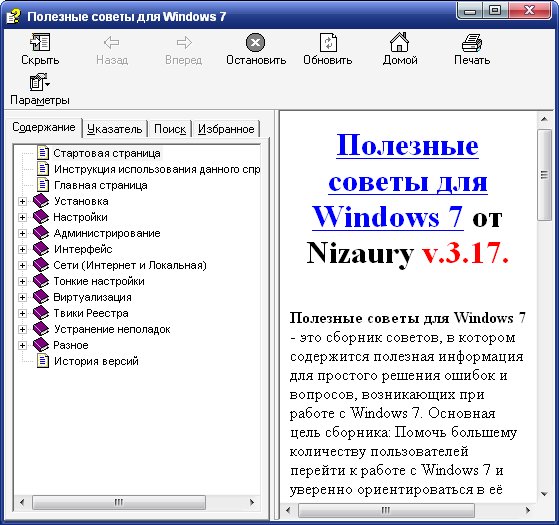The image size is (559, 525).
Task: Click the book icon for Твики Реестра
Action: coord(41,313)
